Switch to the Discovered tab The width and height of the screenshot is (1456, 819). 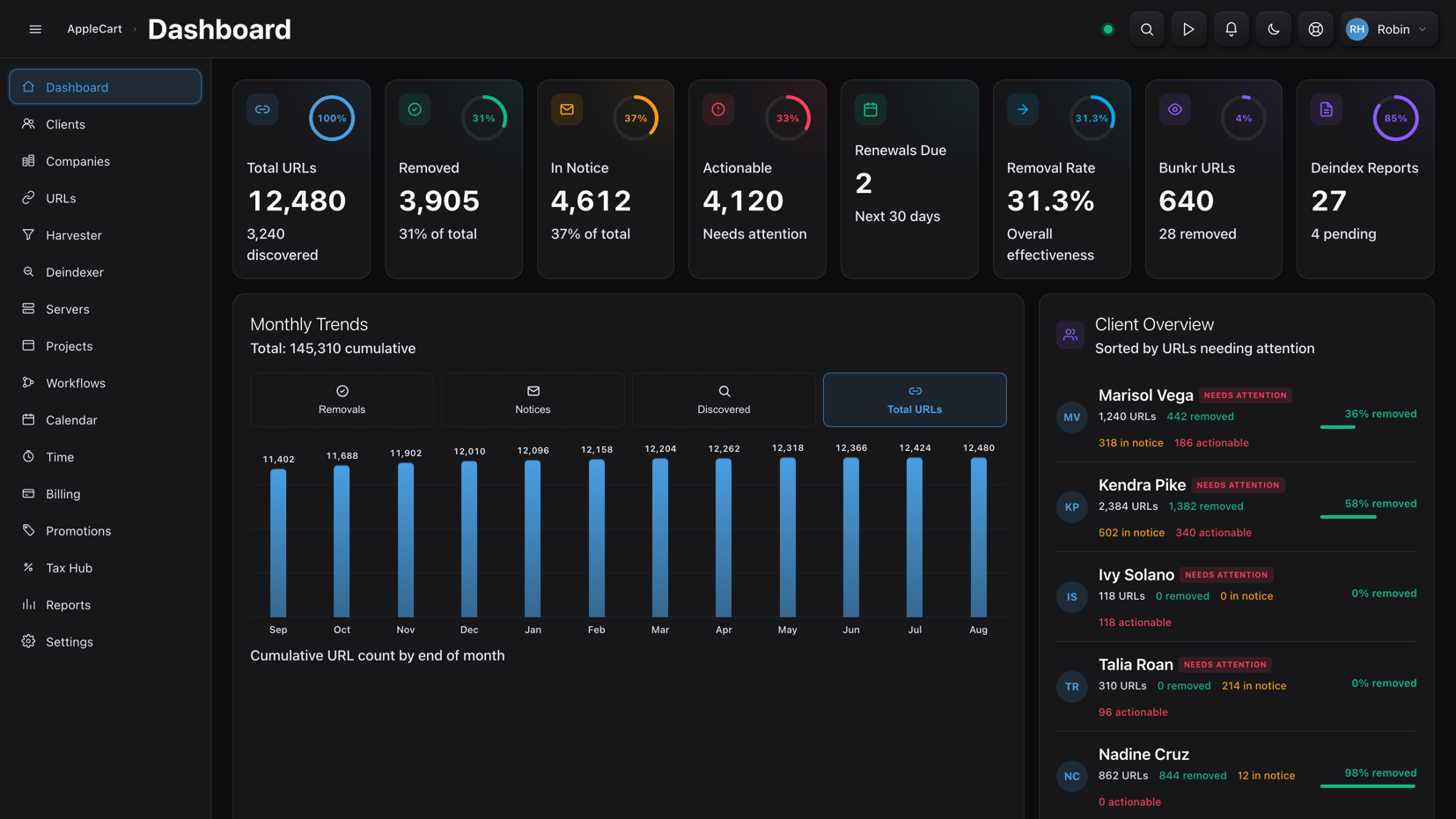(724, 400)
